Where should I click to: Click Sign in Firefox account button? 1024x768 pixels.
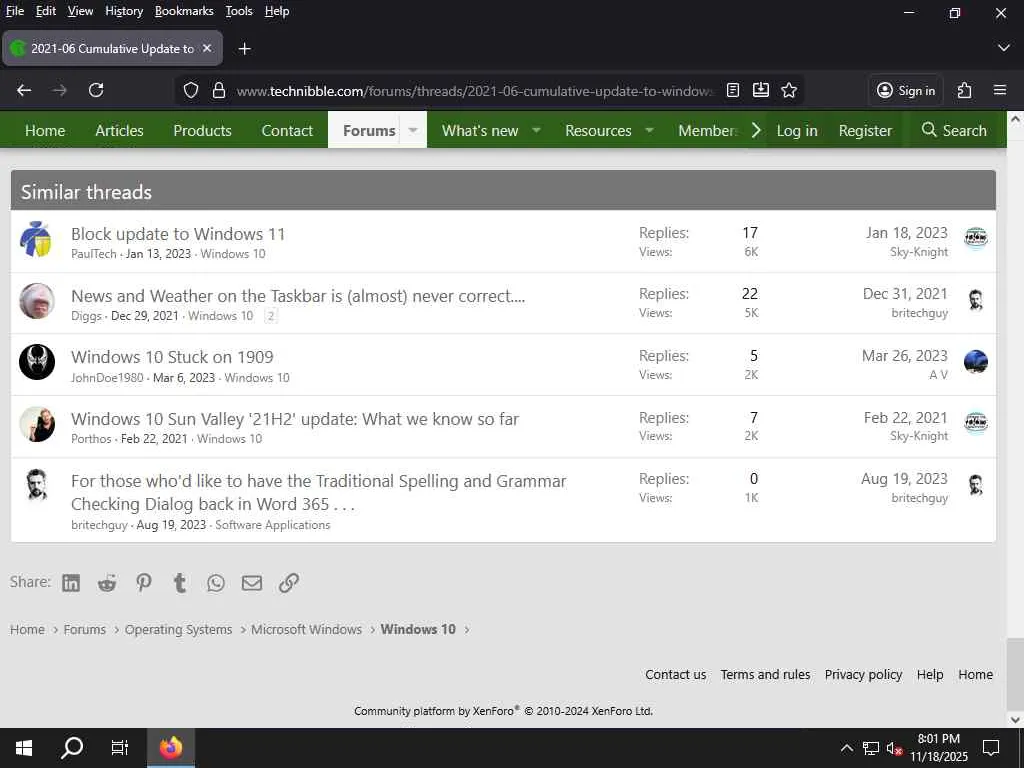pos(906,90)
